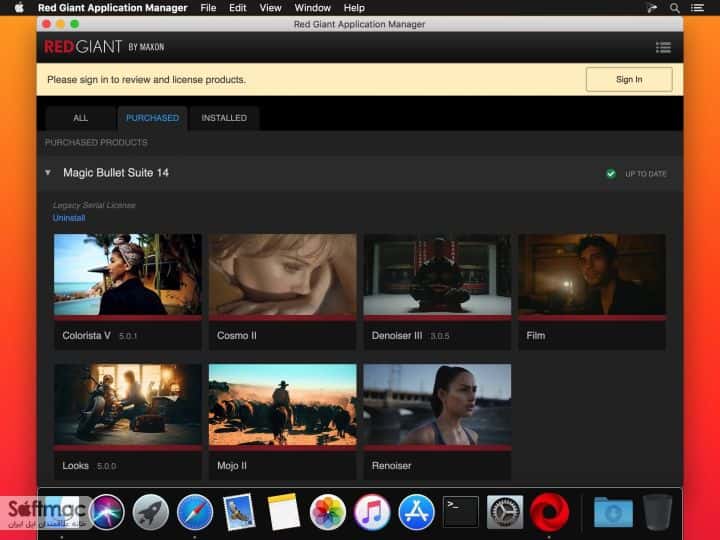Open Photos app in the dock
The width and height of the screenshot is (720, 540).
(x=327, y=512)
